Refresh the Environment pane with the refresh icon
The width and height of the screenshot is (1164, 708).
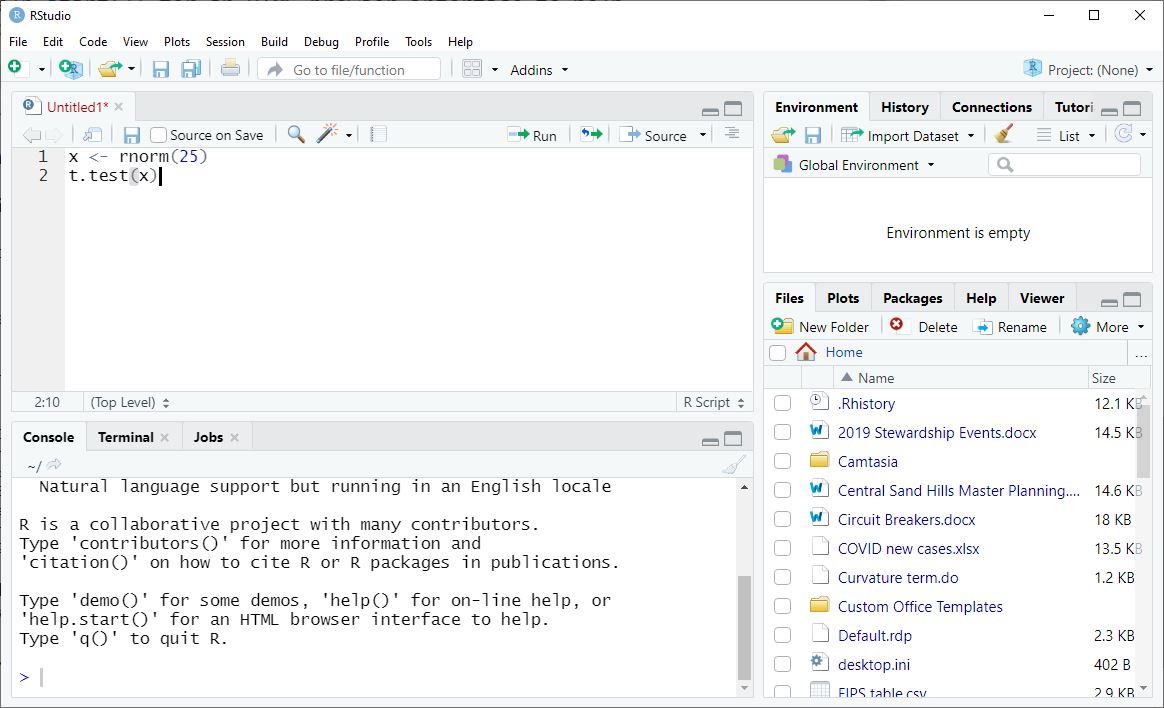(x=1126, y=133)
